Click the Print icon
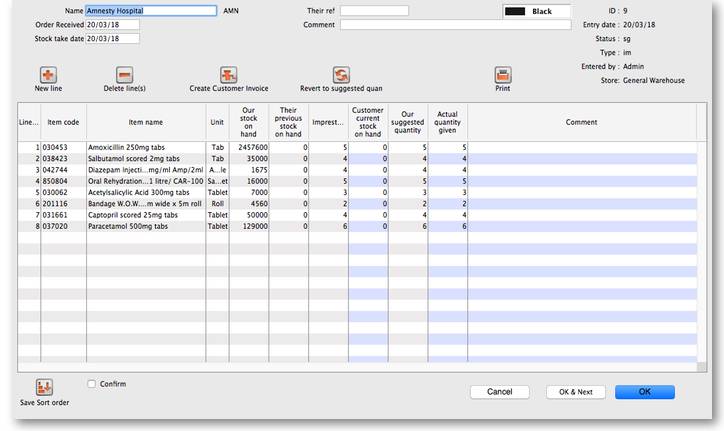 click(x=502, y=75)
